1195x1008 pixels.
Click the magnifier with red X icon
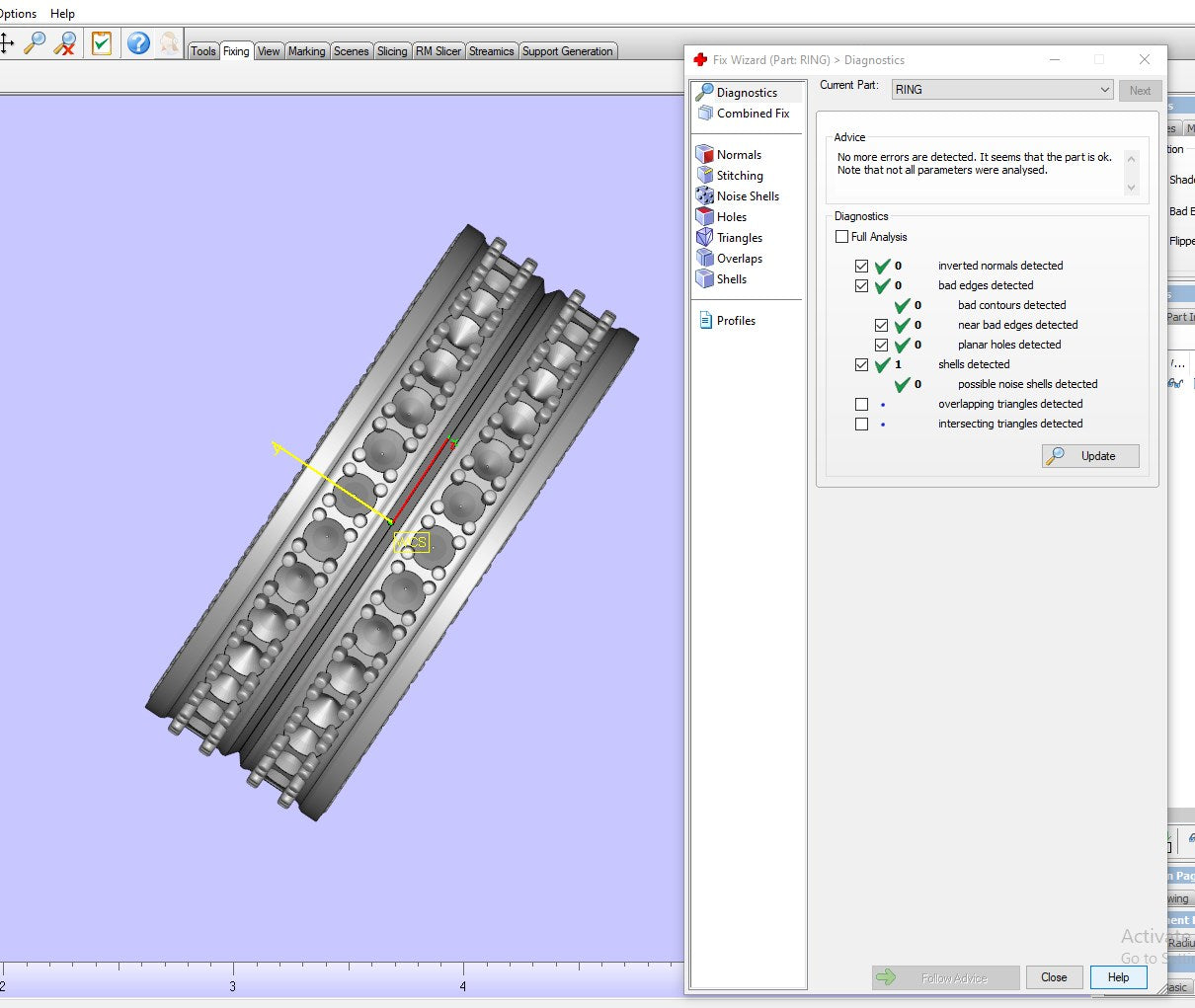65,42
